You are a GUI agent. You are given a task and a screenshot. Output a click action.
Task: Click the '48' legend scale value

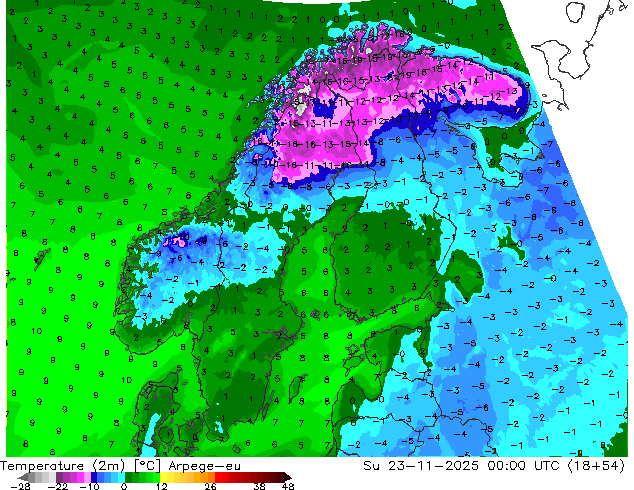[288, 486]
